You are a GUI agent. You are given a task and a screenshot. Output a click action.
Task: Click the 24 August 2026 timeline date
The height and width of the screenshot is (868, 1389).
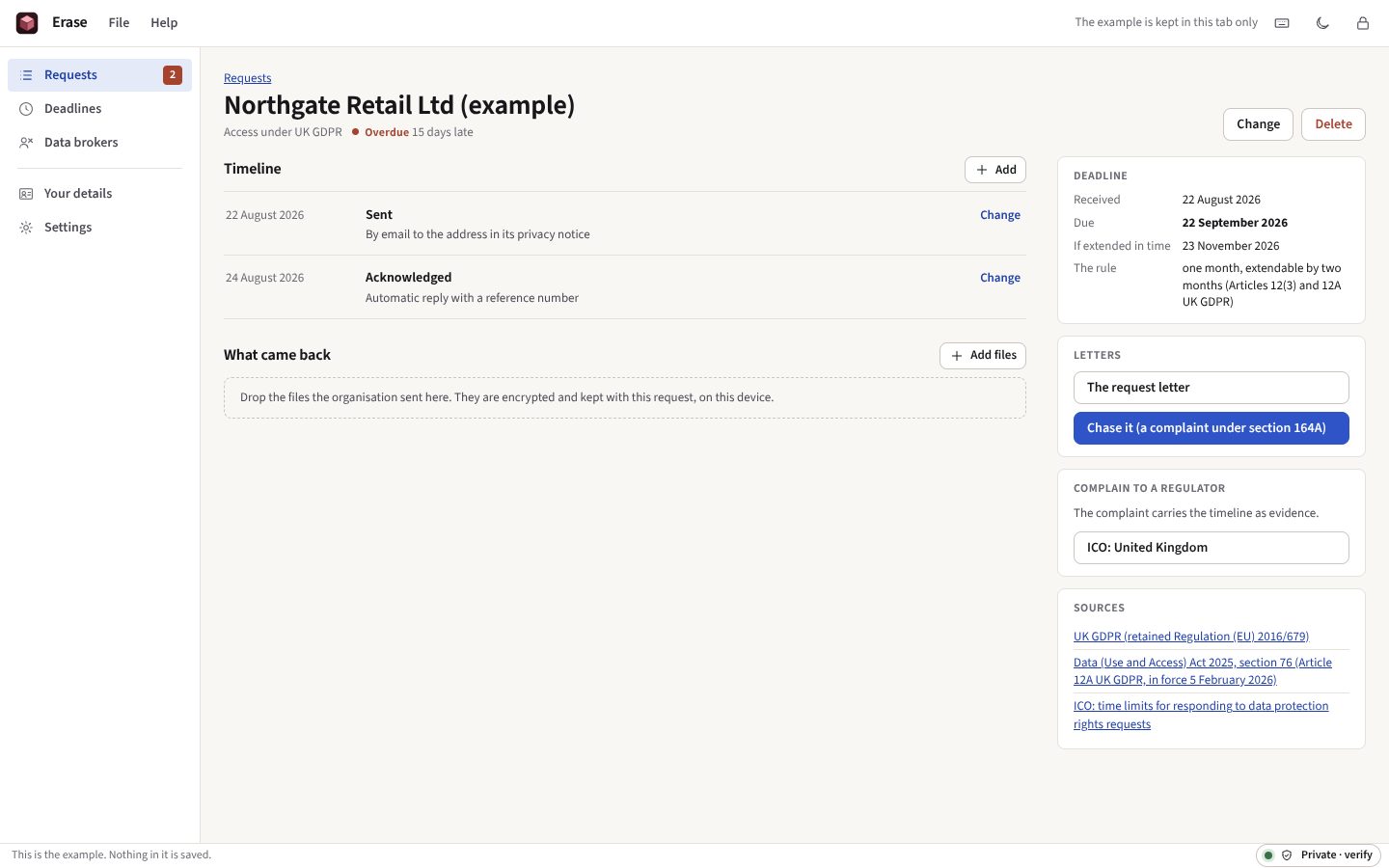(264, 278)
